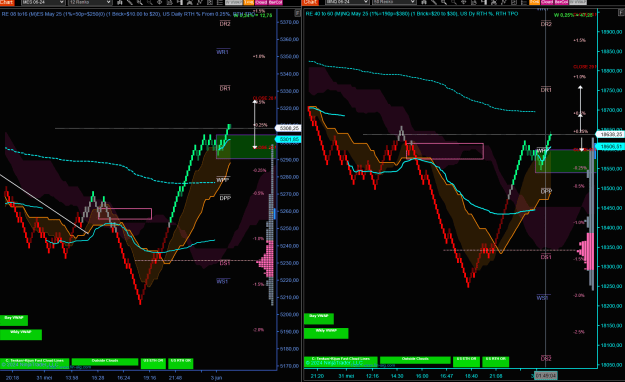
Task: Click cyan 18606.51 price marker on MNQ axis
Action: (x=610, y=147)
